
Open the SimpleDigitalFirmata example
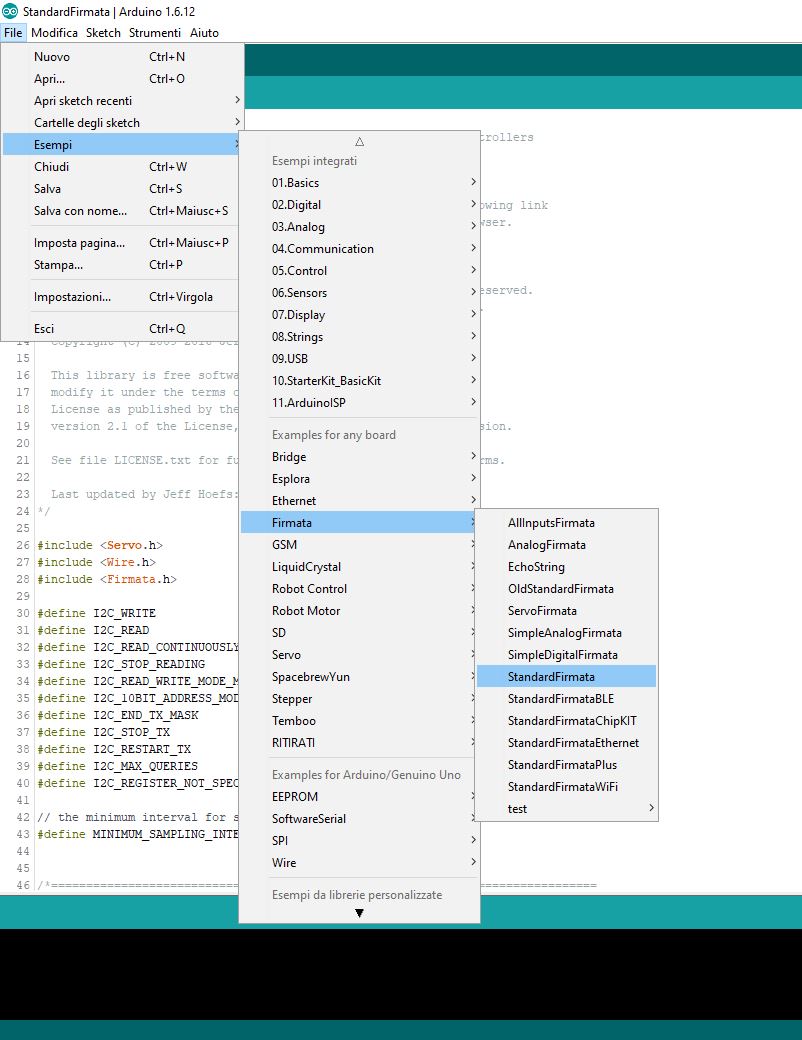[x=567, y=655]
